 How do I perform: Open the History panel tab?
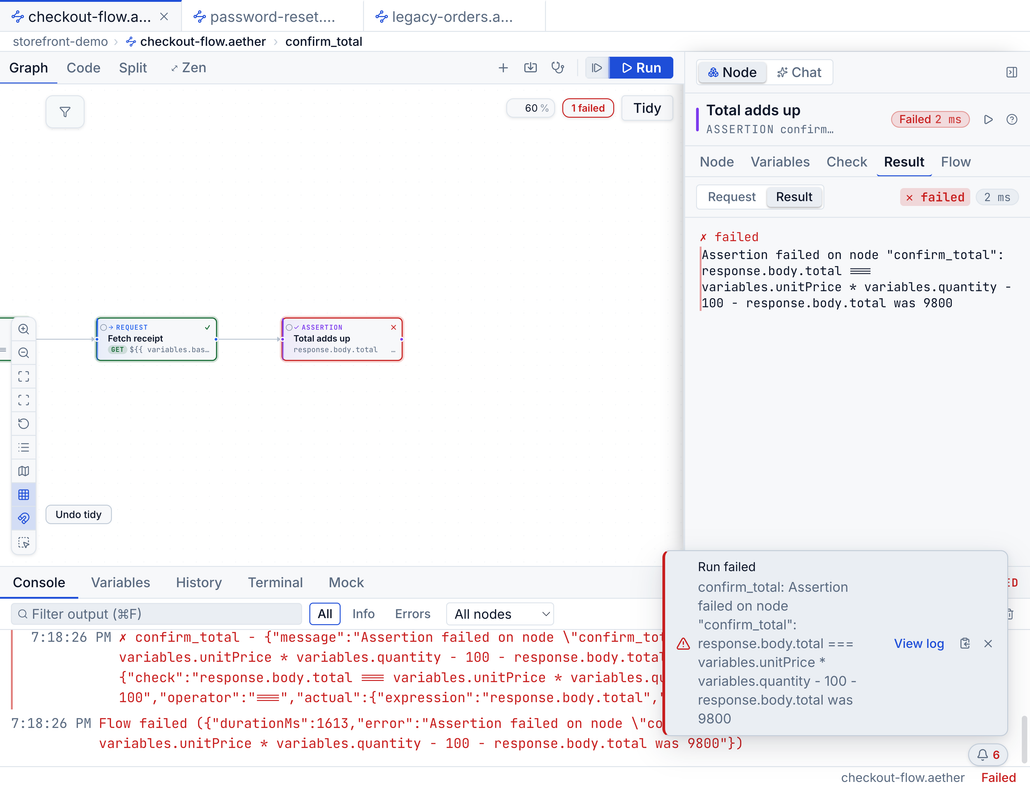click(x=198, y=582)
